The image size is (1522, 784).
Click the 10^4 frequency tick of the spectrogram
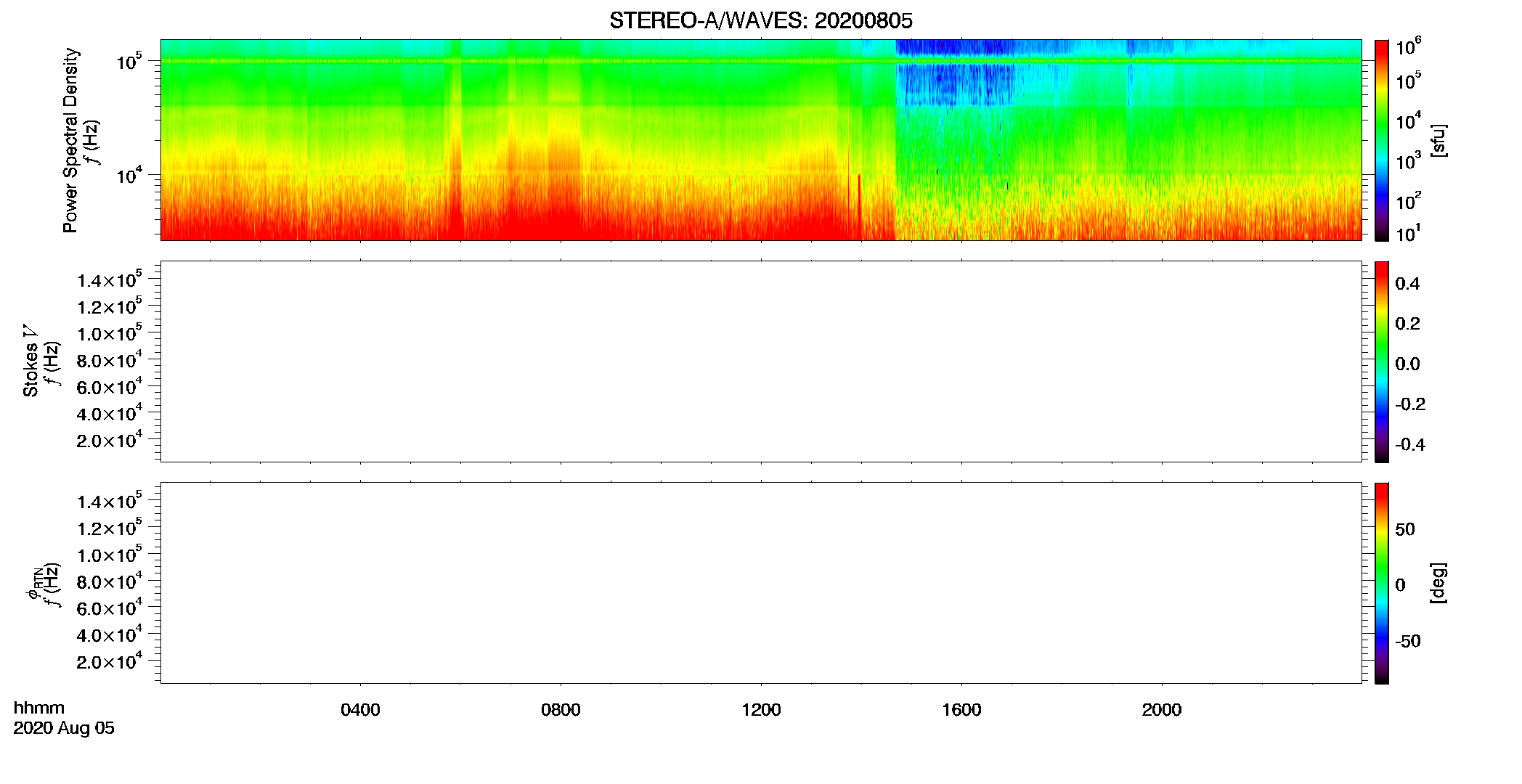tap(129, 174)
